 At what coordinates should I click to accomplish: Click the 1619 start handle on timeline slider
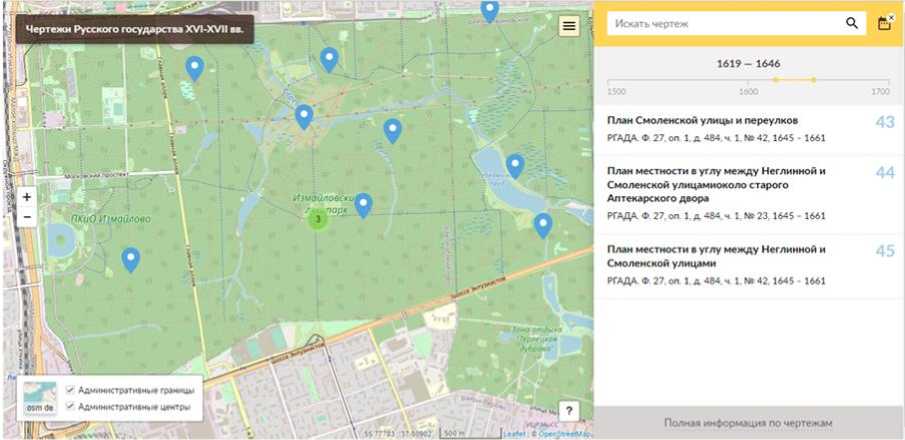pyautogui.click(x=776, y=79)
